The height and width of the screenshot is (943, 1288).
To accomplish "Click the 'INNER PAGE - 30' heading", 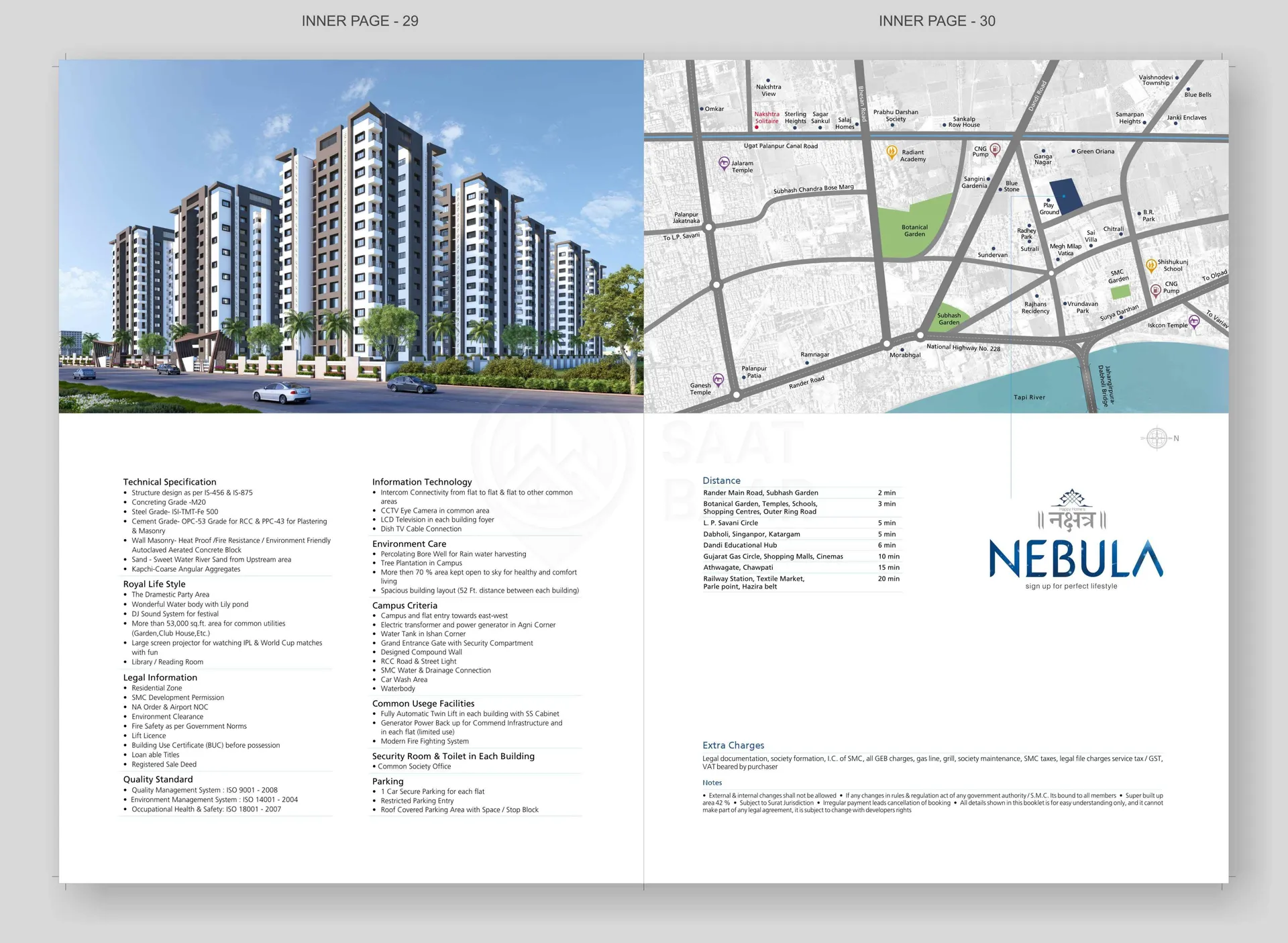I will click(x=936, y=21).
